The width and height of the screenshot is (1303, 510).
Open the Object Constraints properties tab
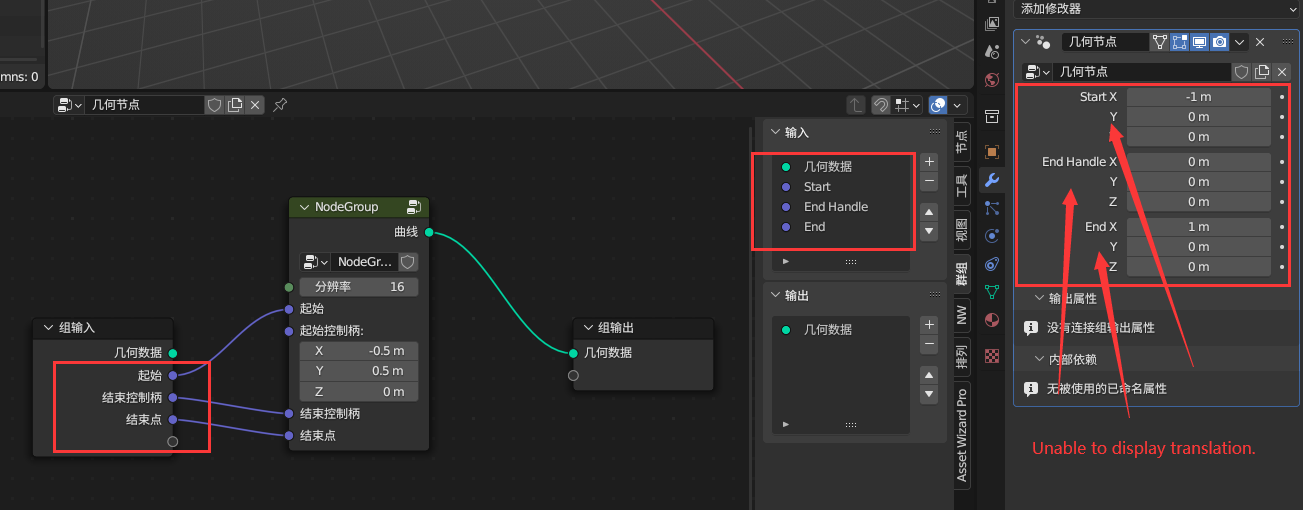992,264
